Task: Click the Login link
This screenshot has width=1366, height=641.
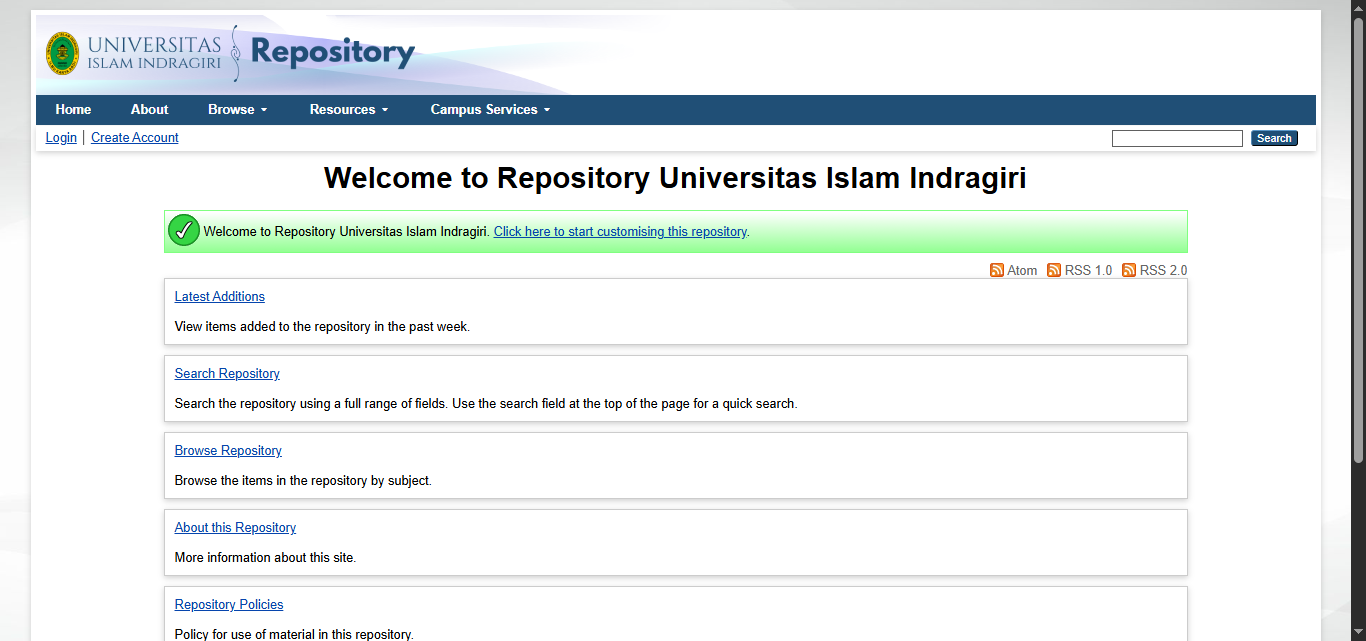Action: [x=60, y=137]
